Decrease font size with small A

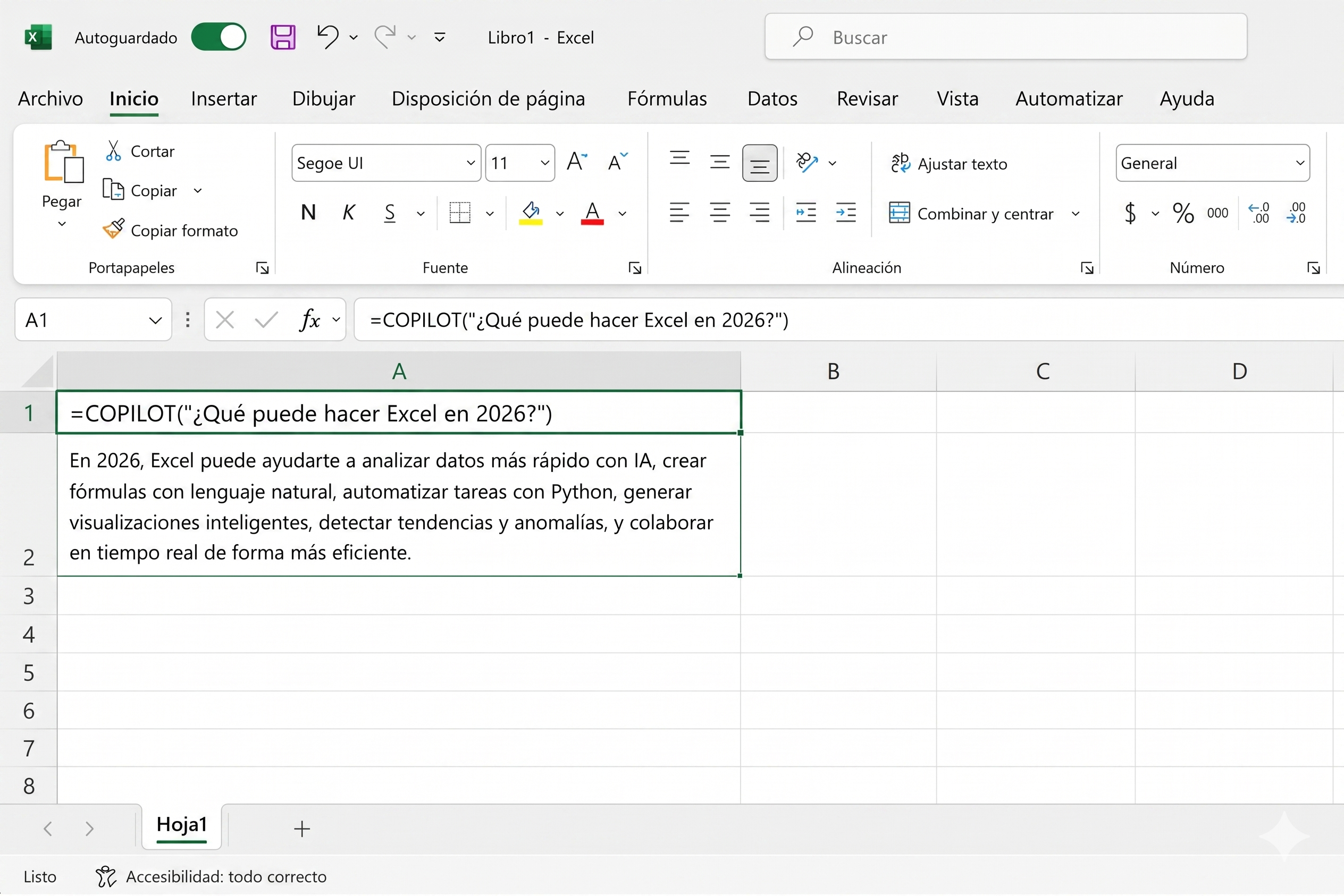pyautogui.click(x=617, y=162)
